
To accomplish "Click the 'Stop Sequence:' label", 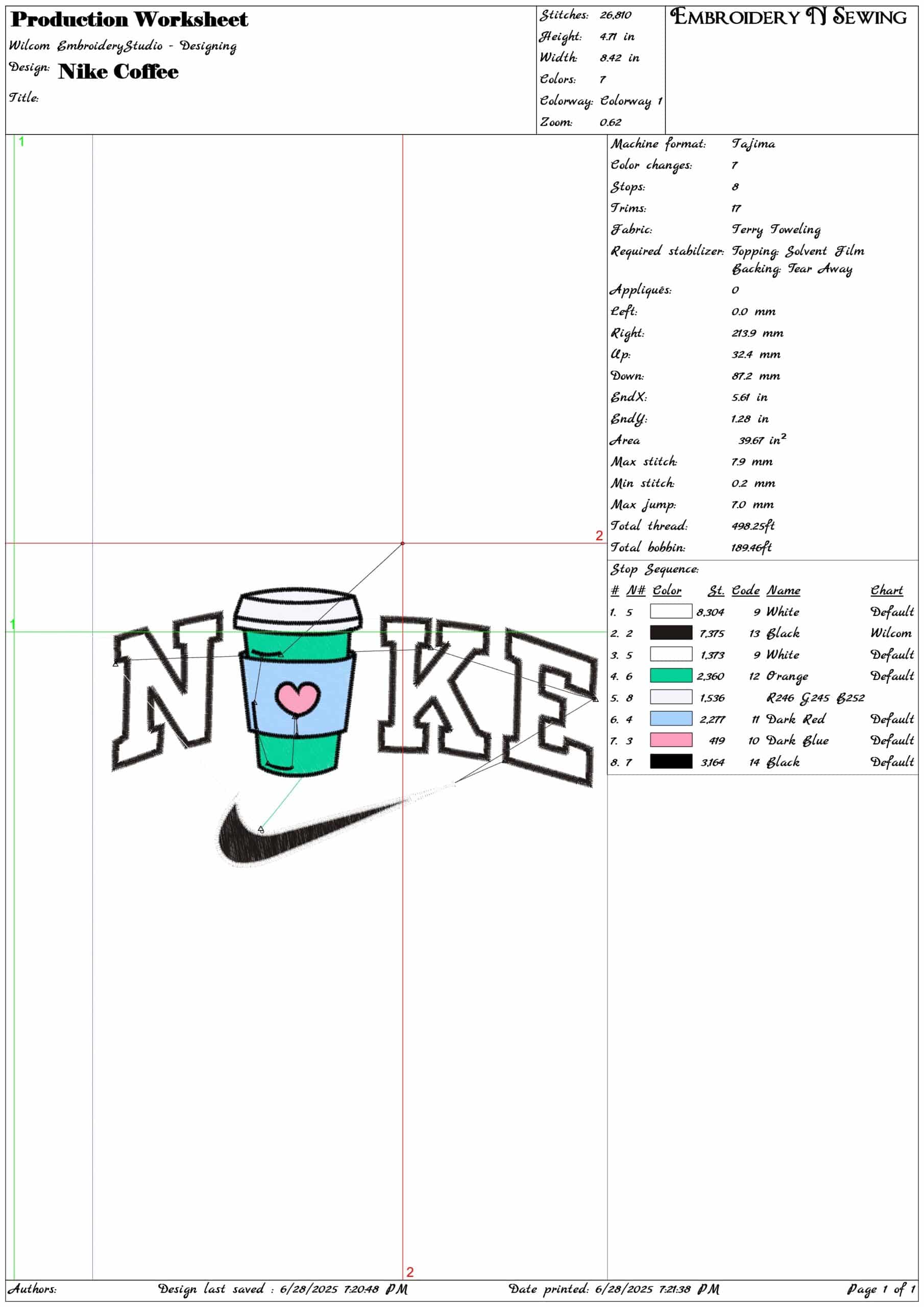I will pyautogui.click(x=655, y=569).
